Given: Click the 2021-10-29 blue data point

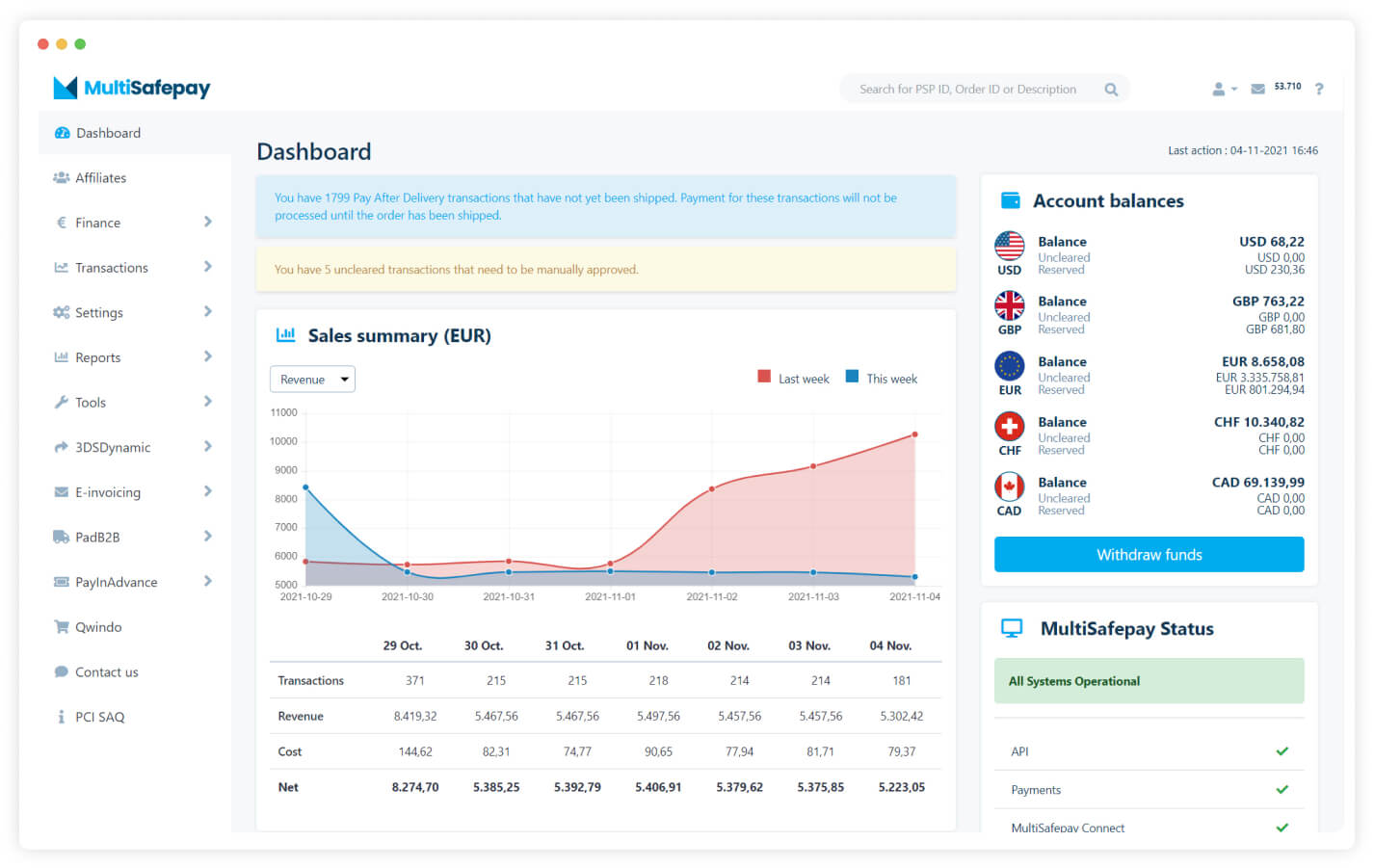Looking at the screenshot, I should (305, 487).
